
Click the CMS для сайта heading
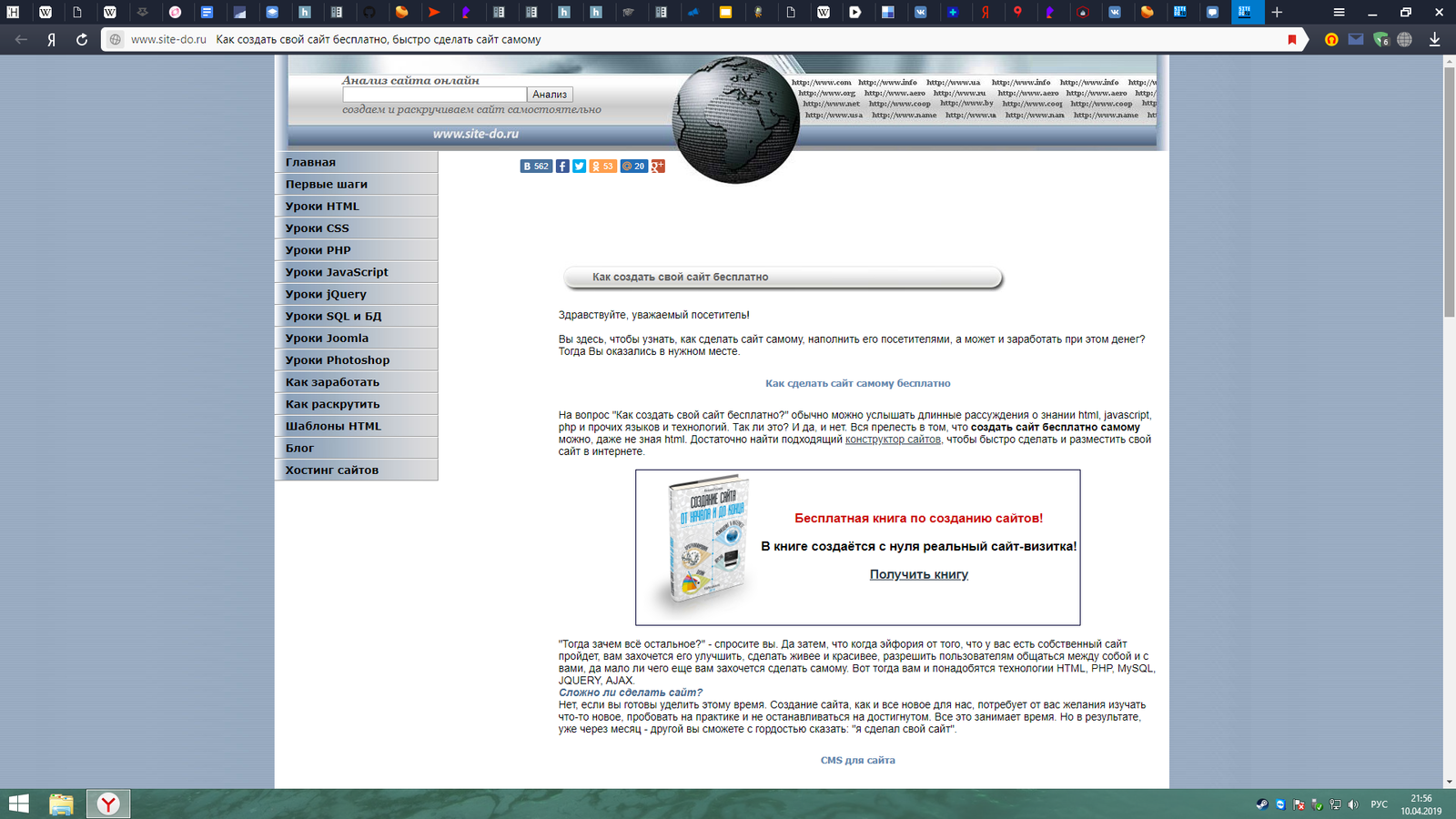tap(858, 760)
